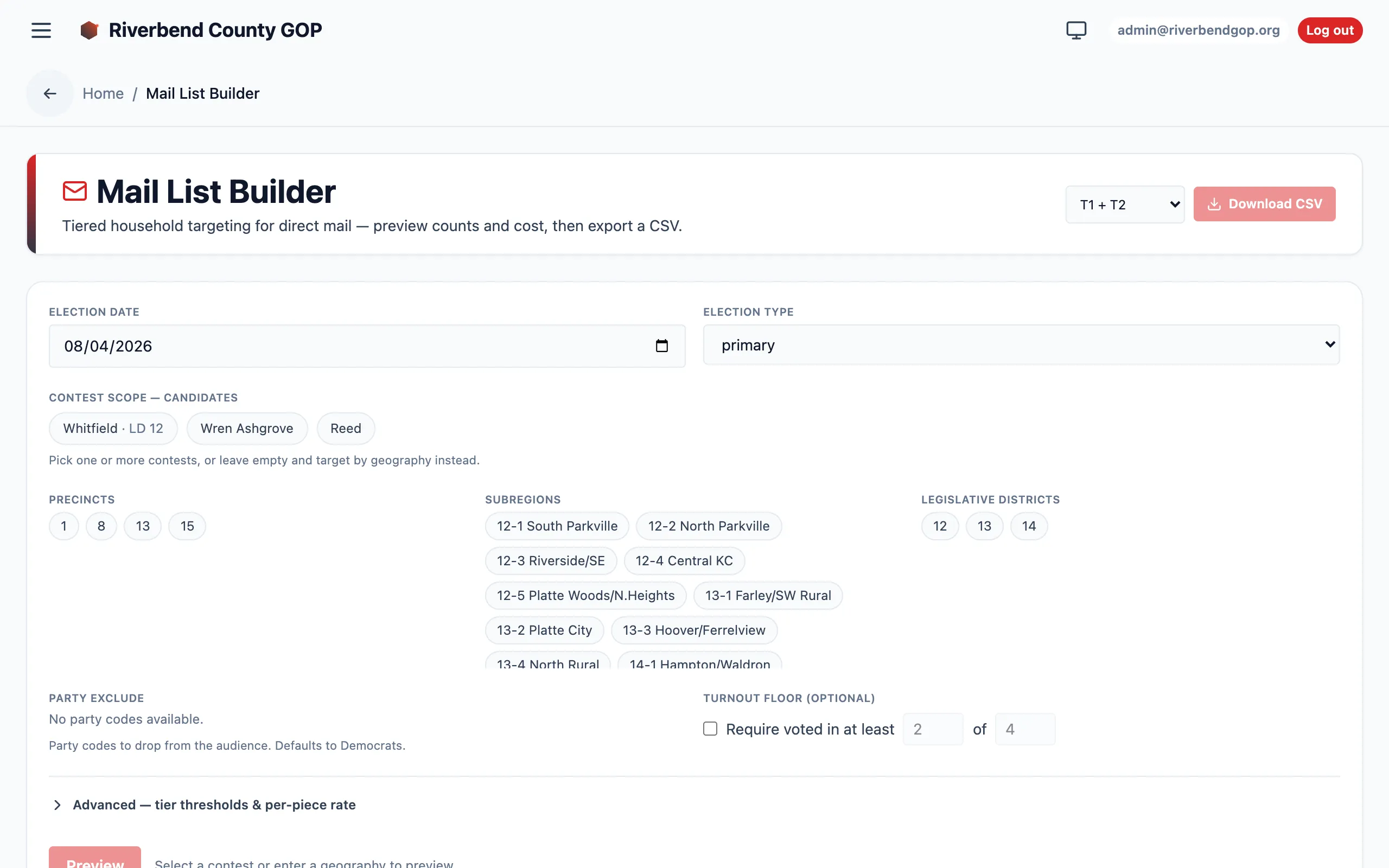Image resolution: width=1389 pixels, height=868 pixels.
Task: Select the Whitfield LD 12 contest chip
Action: [x=113, y=428]
